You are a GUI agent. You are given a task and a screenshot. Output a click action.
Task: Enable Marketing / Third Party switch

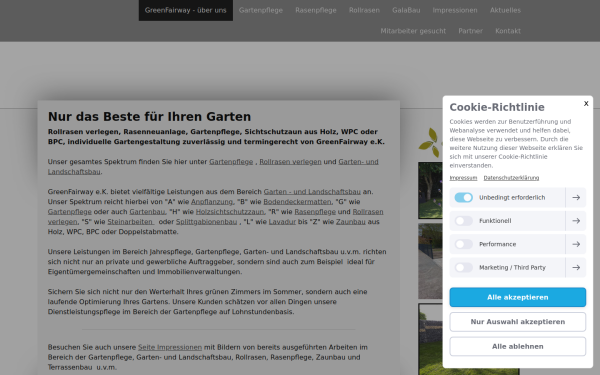463,267
